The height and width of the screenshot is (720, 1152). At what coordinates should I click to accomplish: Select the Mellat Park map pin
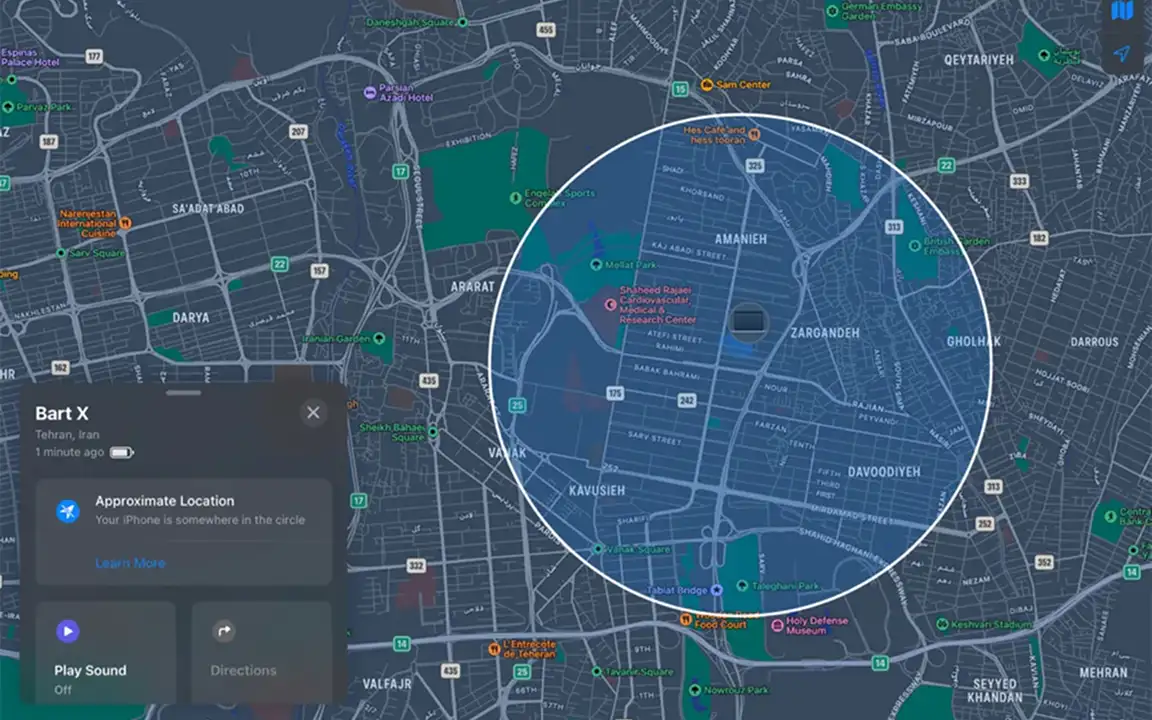point(597,265)
